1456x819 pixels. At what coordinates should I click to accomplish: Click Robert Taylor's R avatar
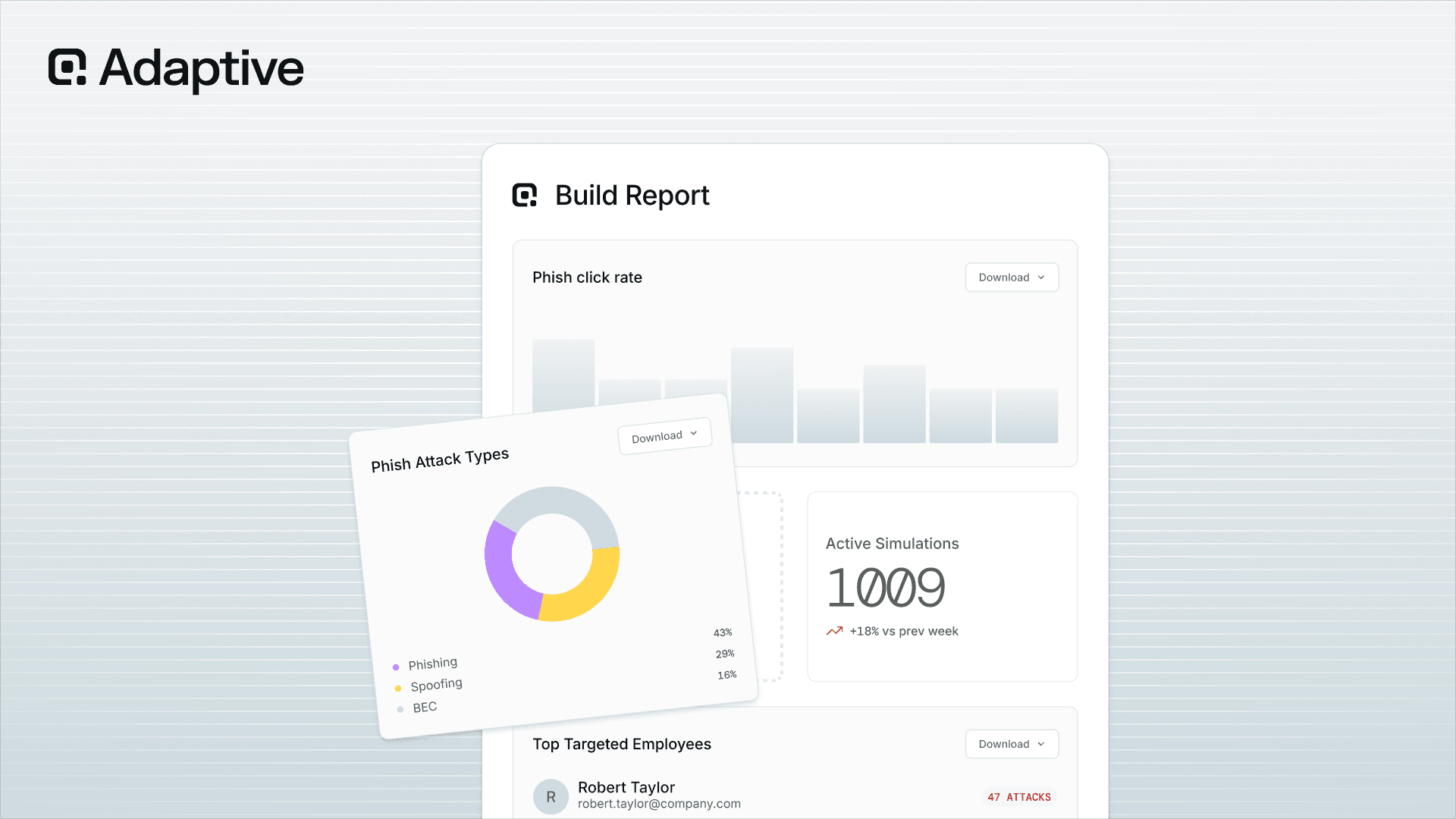[551, 797]
